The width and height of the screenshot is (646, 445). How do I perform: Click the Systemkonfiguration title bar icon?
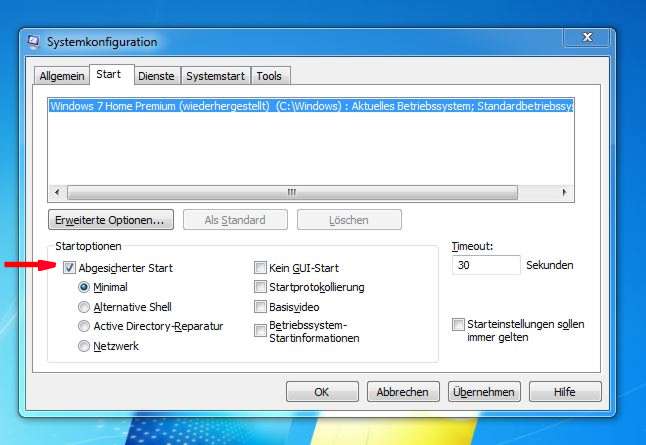pyautogui.click(x=33, y=42)
